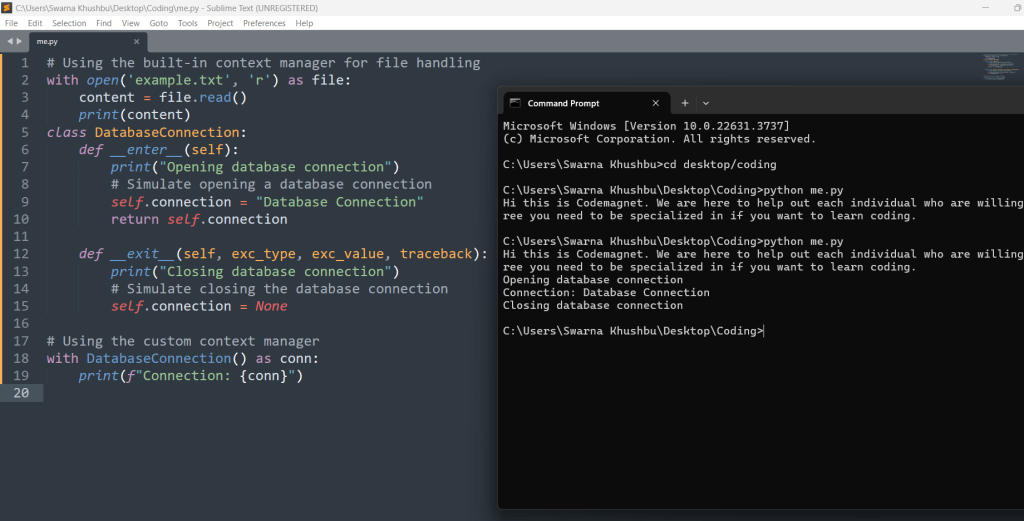The image size is (1024, 521).
Task: Click line number 20 in gutter
Action: (21, 393)
